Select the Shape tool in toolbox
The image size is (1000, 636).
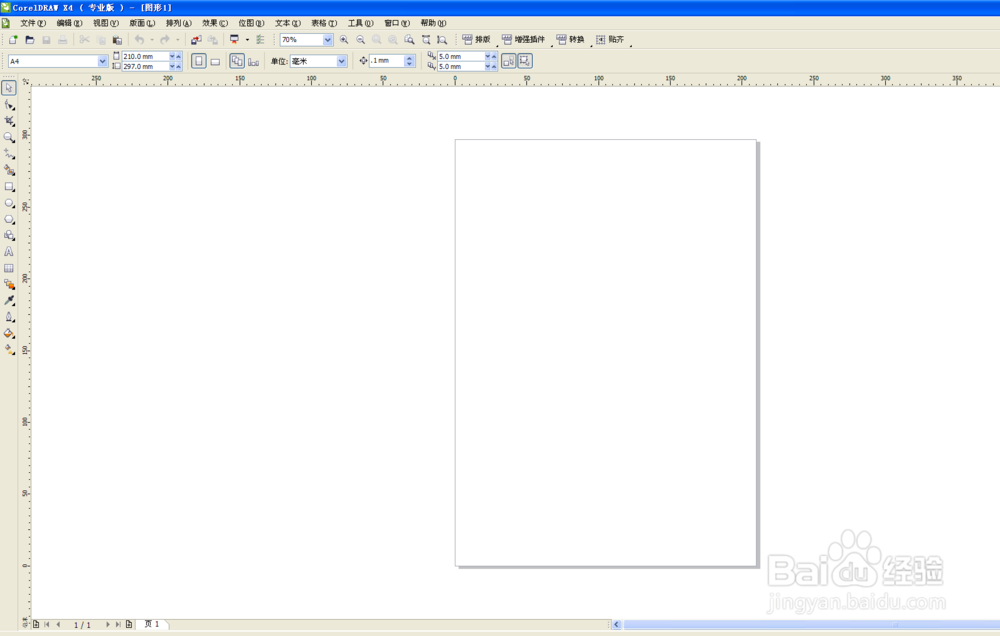(x=9, y=104)
